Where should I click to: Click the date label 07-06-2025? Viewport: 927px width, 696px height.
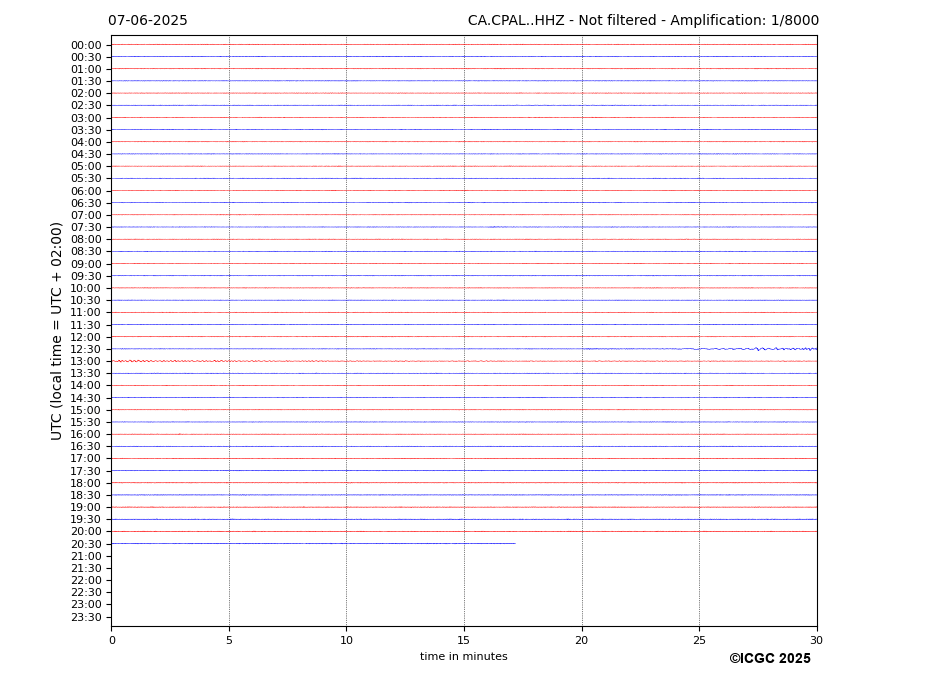[x=147, y=21]
